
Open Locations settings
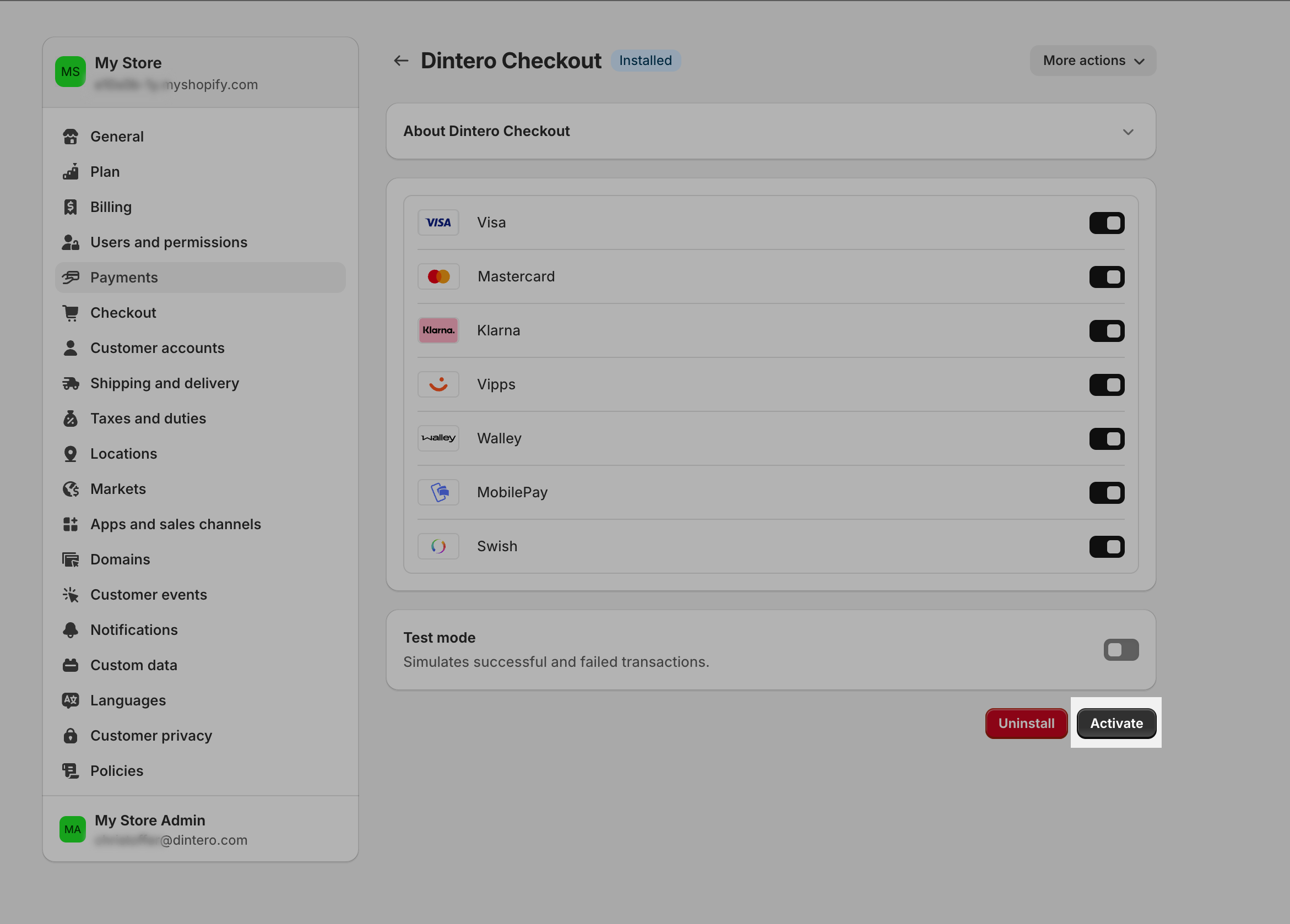200,454
